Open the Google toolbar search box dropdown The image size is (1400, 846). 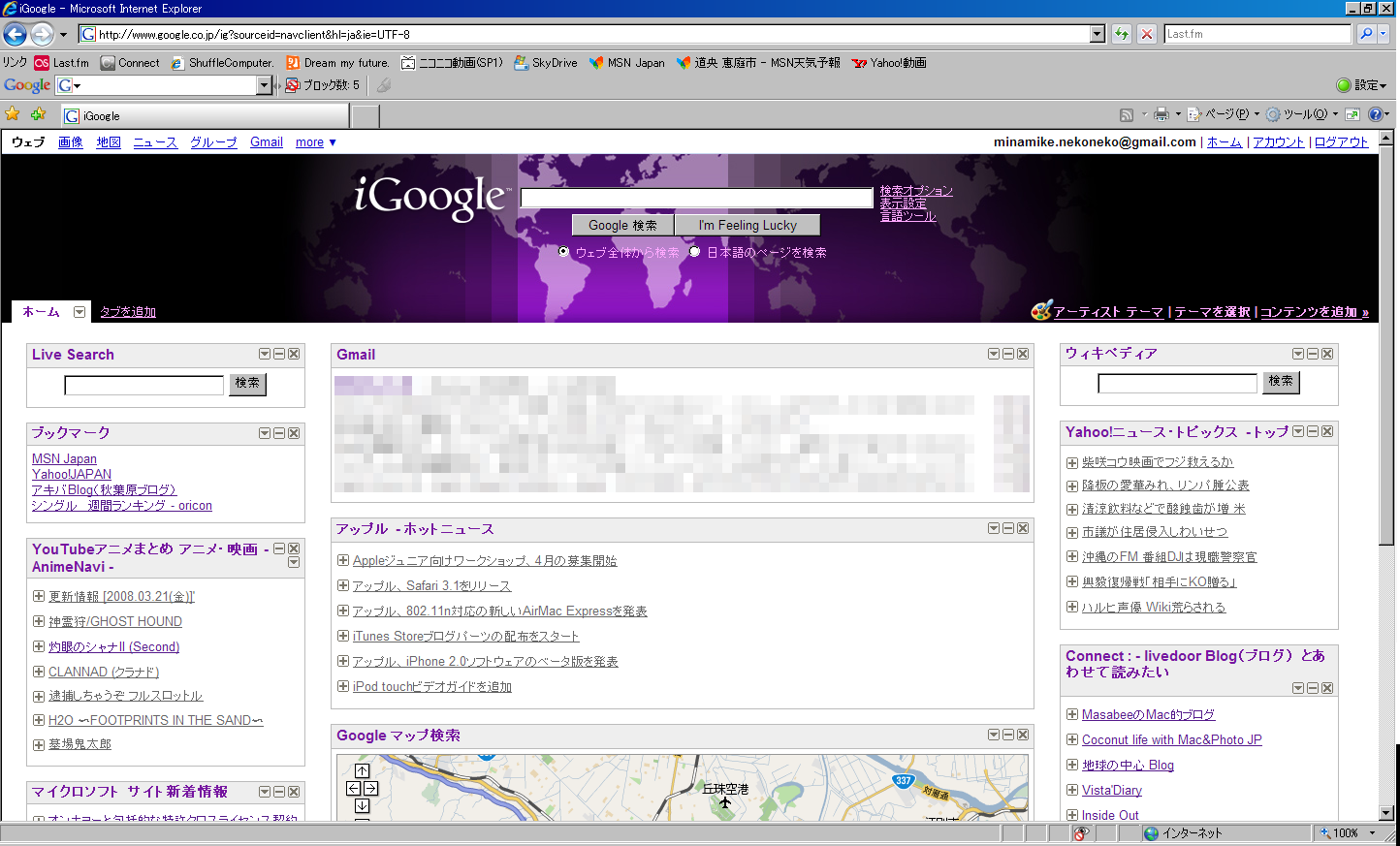click(264, 85)
